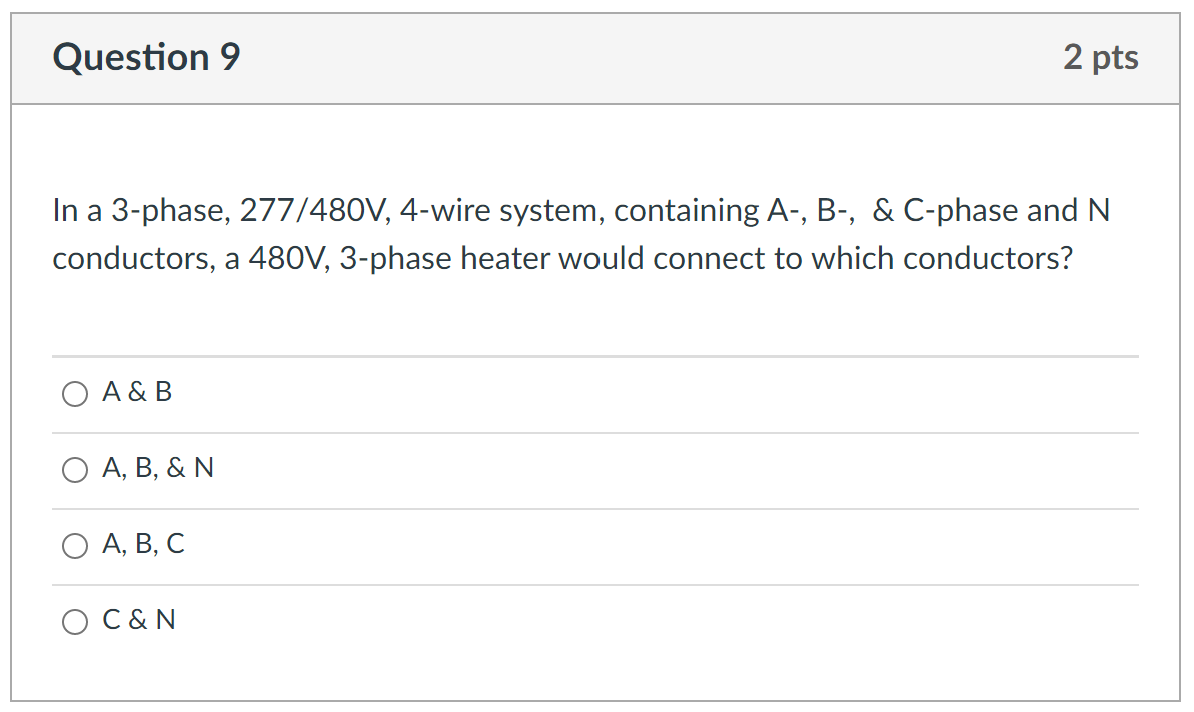This screenshot has width=1194, height=712.
Task: Select the "A, B, C" radio button
Action: 75,546
